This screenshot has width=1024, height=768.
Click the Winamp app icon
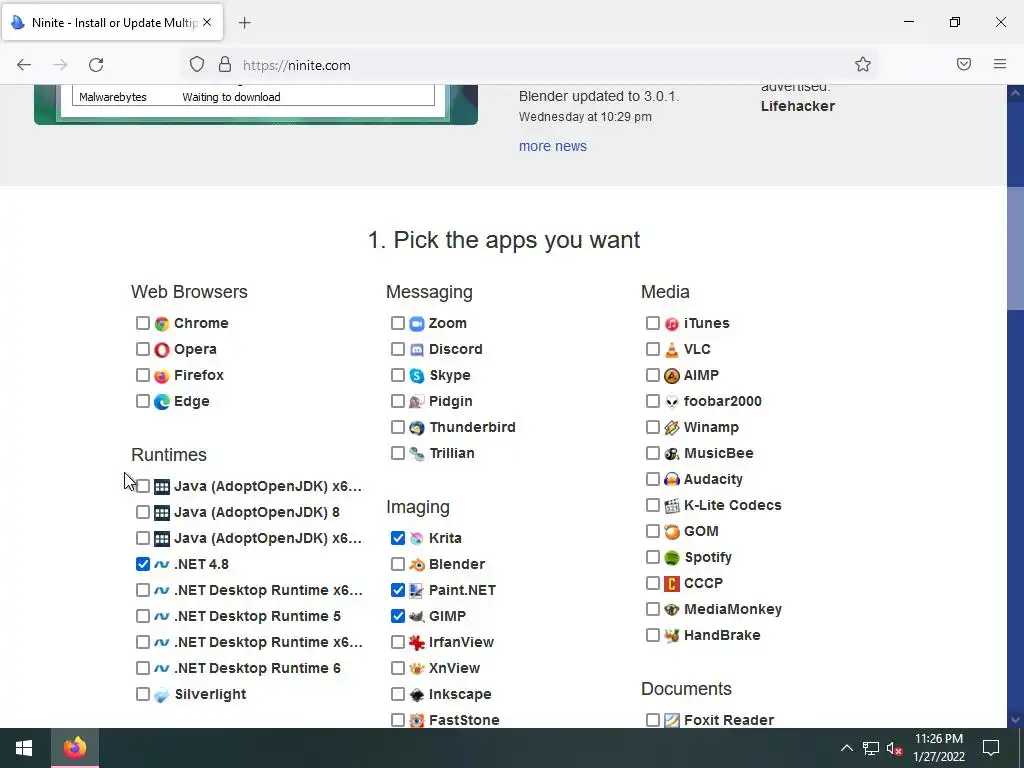click(x=671, y=428)
